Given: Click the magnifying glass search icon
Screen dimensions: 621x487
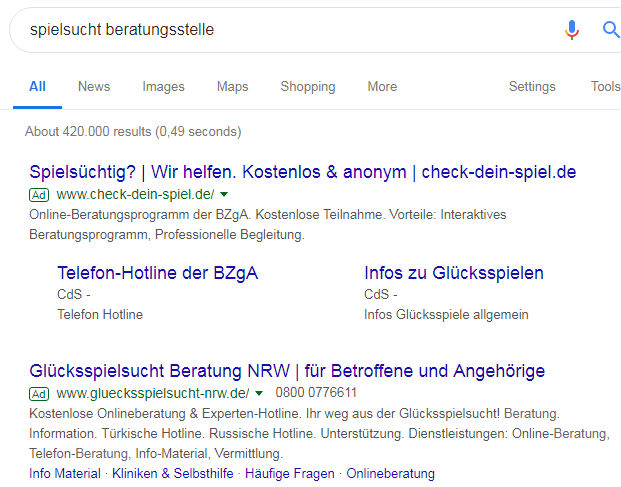Looking at the screenshot, I should [611, 30].
